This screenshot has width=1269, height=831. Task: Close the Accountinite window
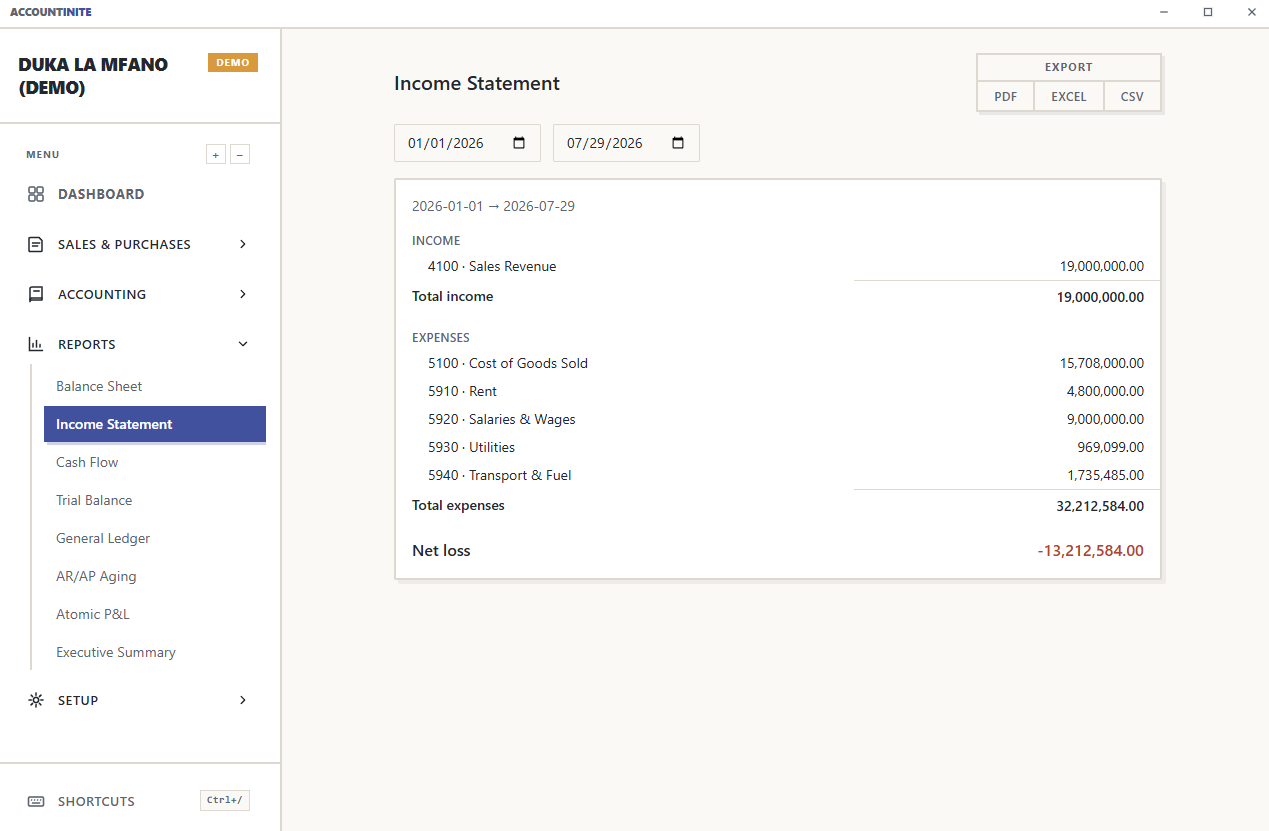coord(1251,12)
